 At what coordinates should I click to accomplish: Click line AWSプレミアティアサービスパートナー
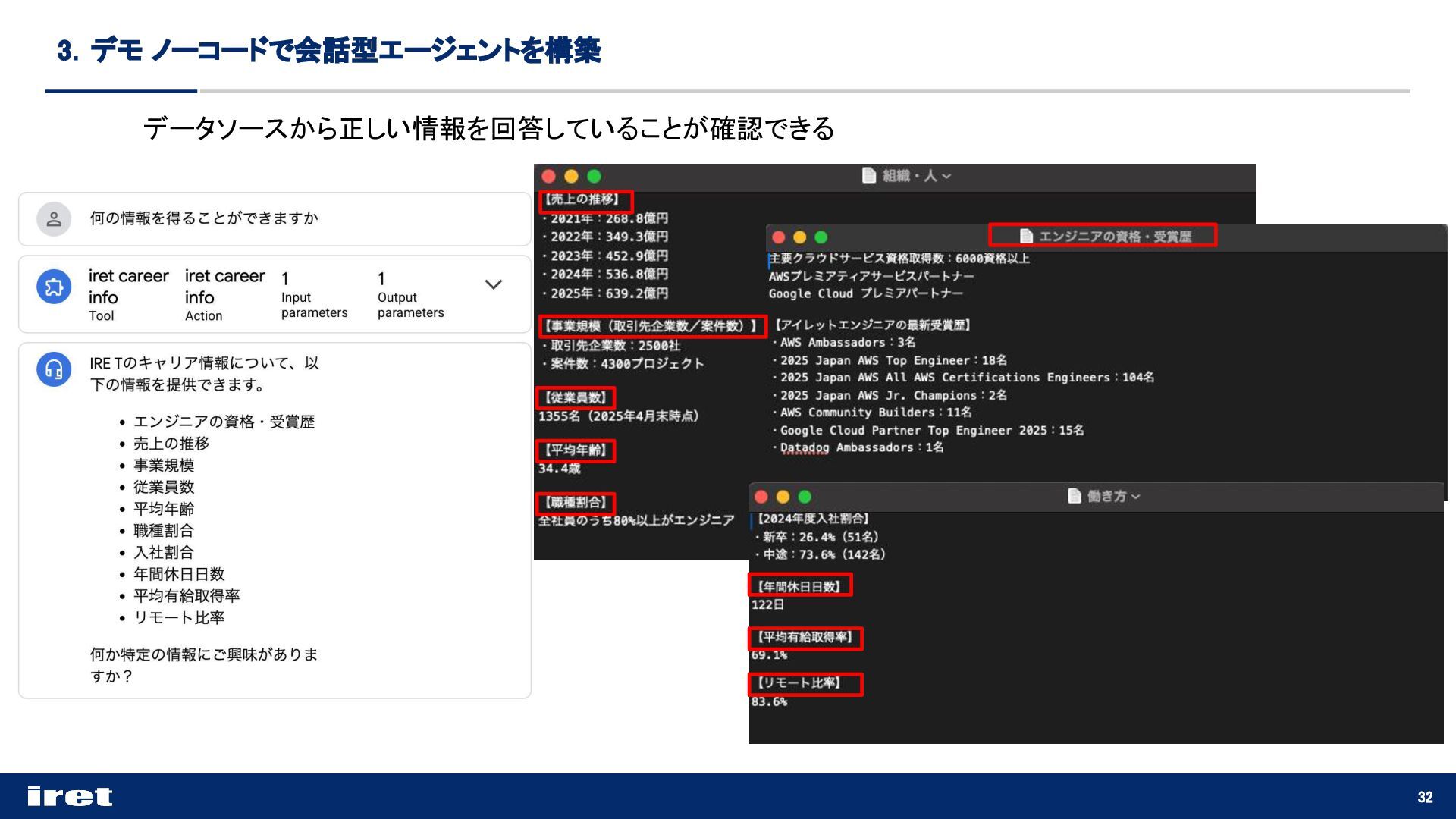pyautogui.click(x=871, y=276)
